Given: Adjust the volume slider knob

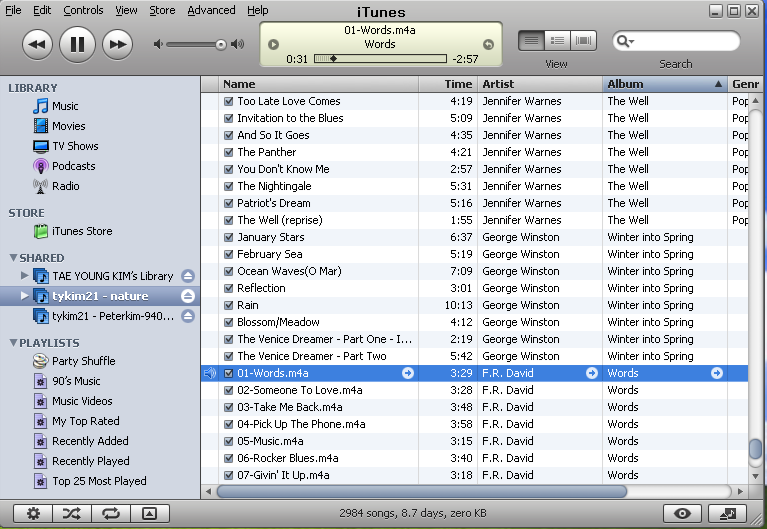Looking at the screenshot, I should point(221,45).
